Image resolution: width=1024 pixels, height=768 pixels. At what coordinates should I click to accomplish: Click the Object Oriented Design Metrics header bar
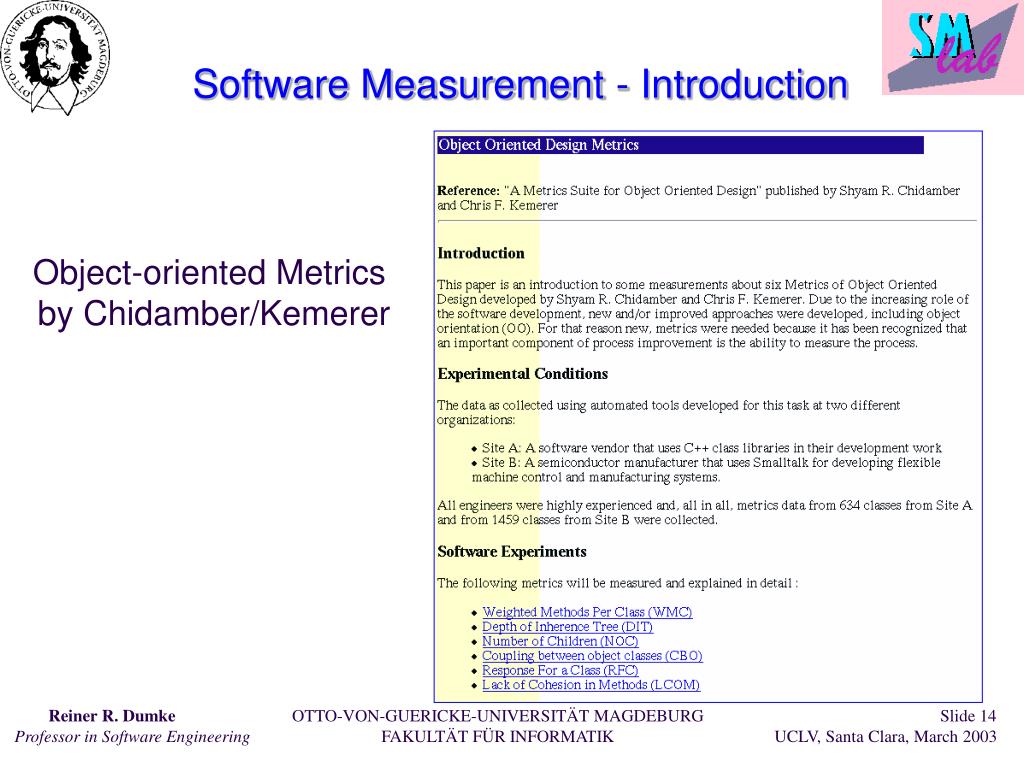tap(680, 145)
